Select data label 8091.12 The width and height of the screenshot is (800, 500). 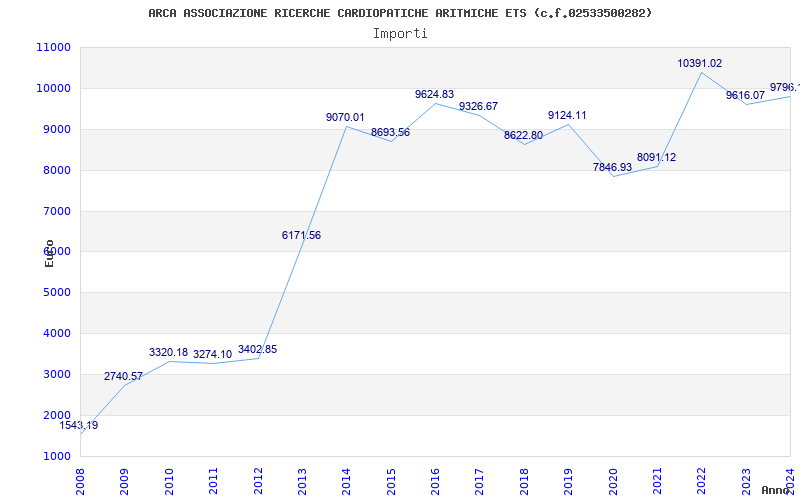(657, 157)
